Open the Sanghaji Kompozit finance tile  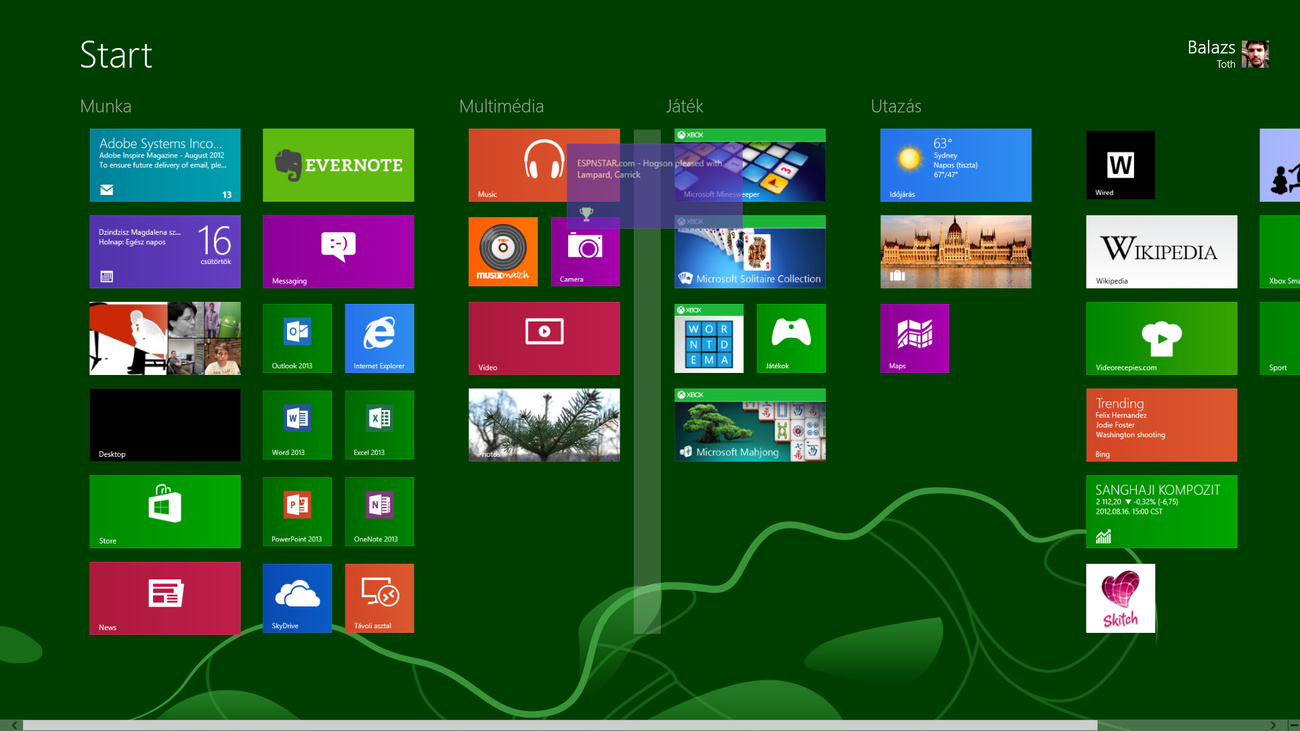[1161, 512]
